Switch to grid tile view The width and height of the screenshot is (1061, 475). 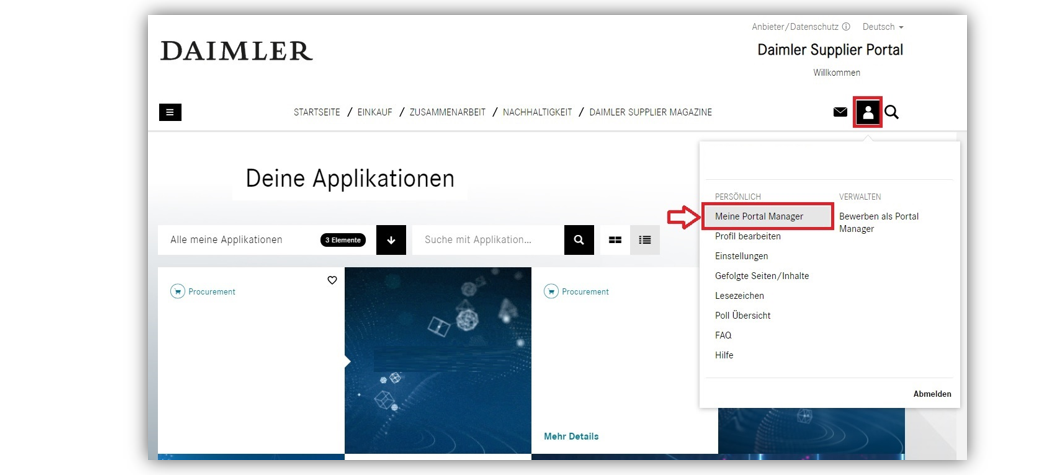(x=615, y=240)
